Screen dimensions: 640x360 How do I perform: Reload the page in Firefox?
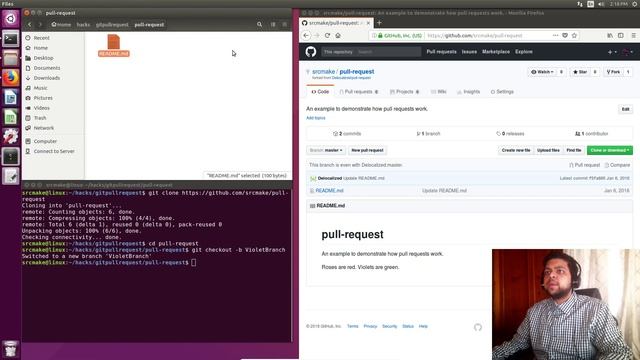pos(327,36)
